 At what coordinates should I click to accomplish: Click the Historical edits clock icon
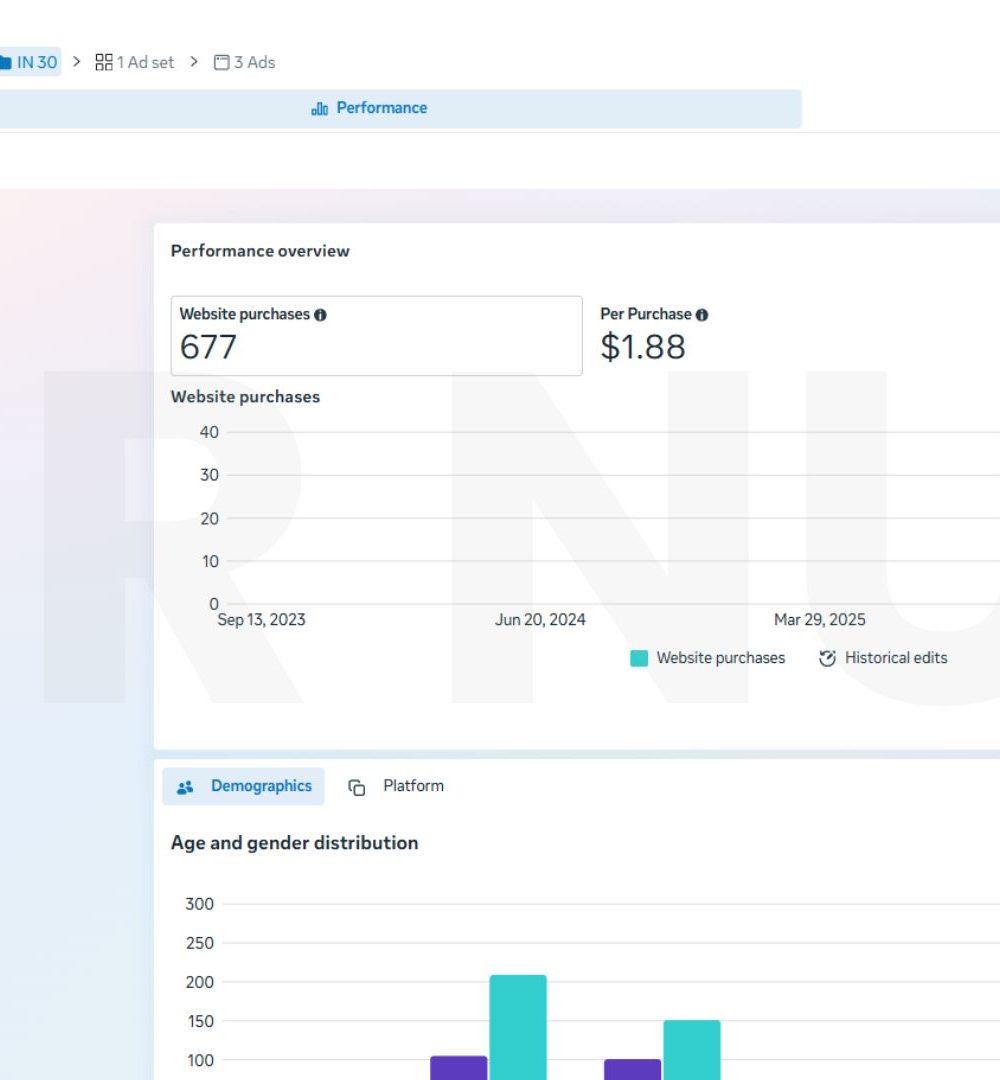[827, 658]
